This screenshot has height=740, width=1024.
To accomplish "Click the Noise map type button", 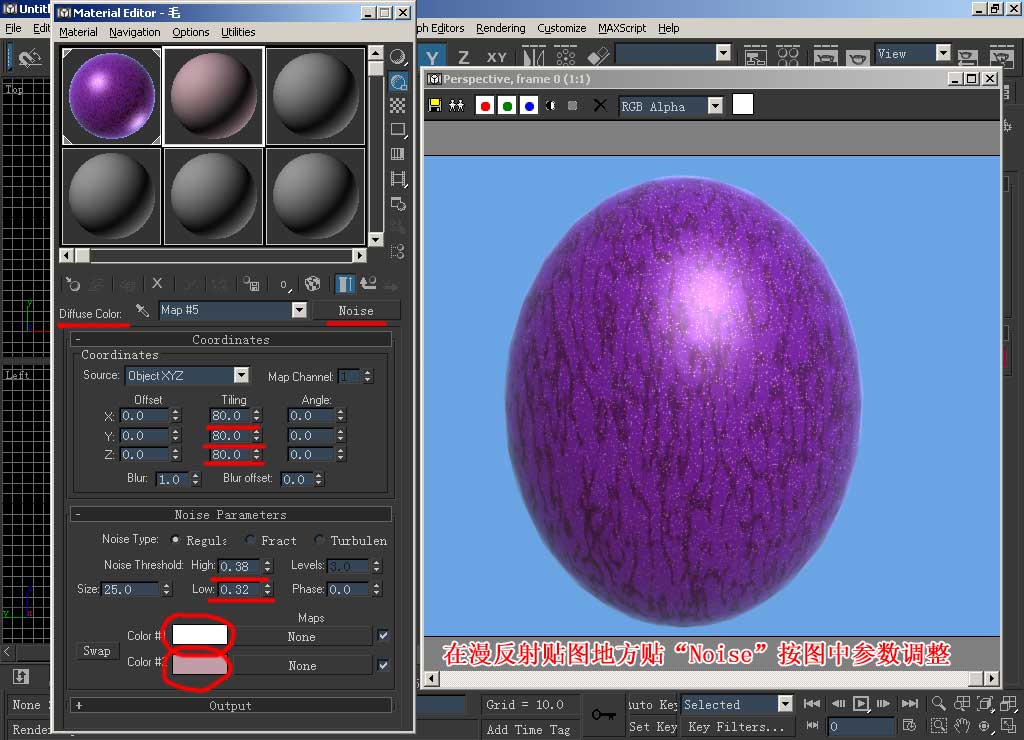I will point(356,310).
